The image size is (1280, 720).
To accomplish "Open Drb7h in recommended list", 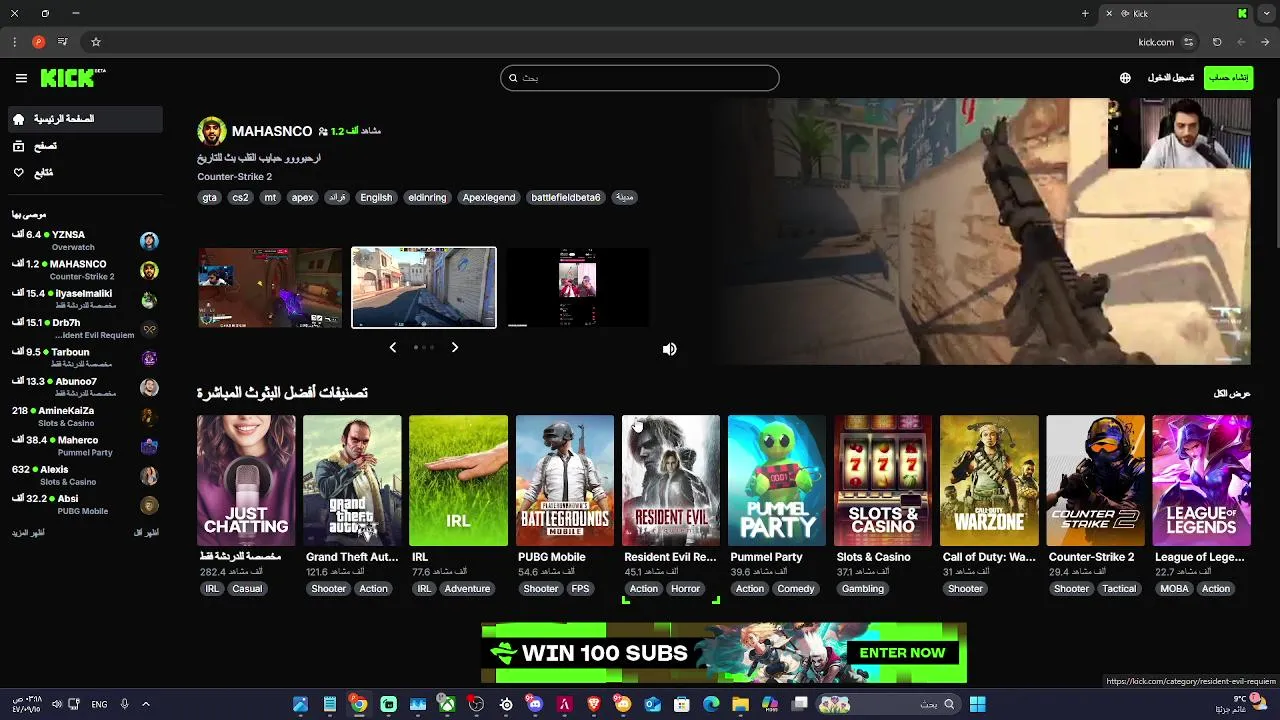I will point(85,329).
